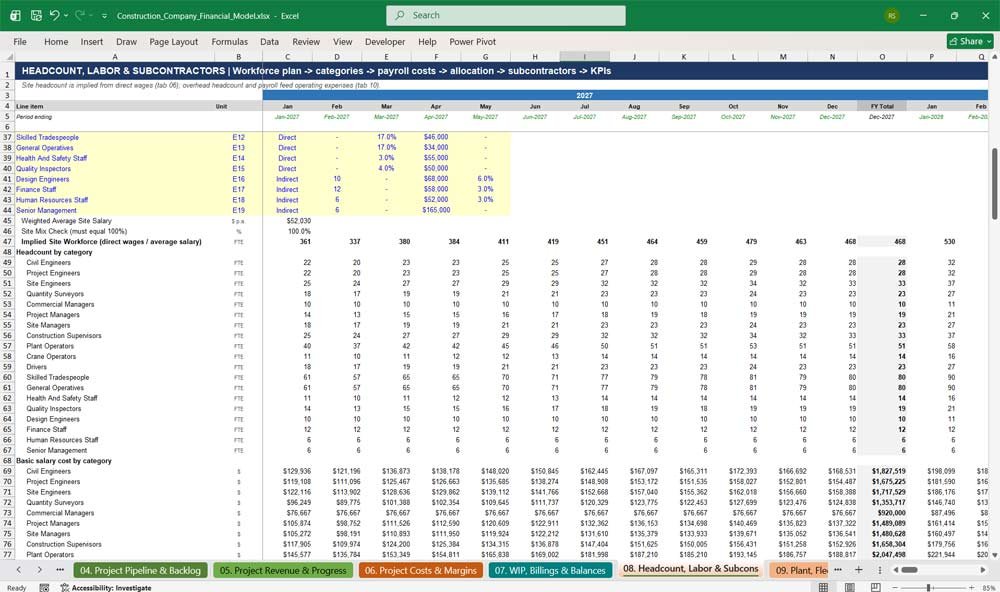The height and width of the screenshot is (592, 1000).
Task: Click the Share button
Action: [970, 41]
